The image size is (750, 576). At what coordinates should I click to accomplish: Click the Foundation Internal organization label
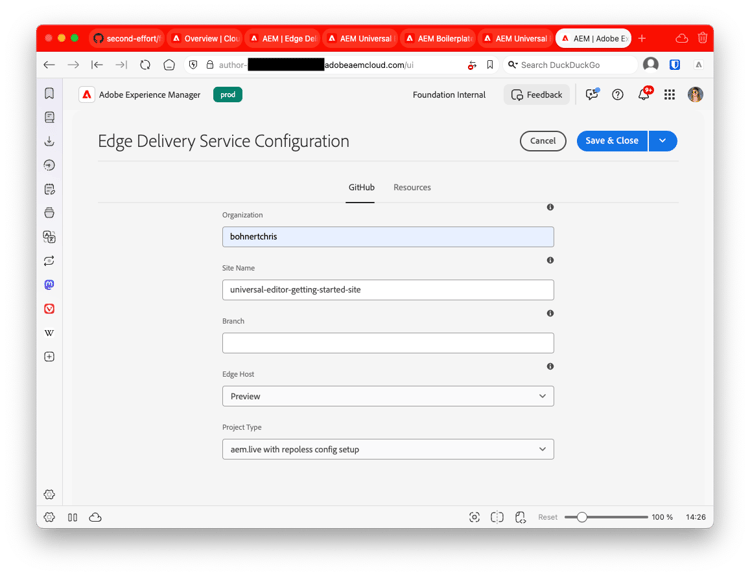tap(449, 95)
